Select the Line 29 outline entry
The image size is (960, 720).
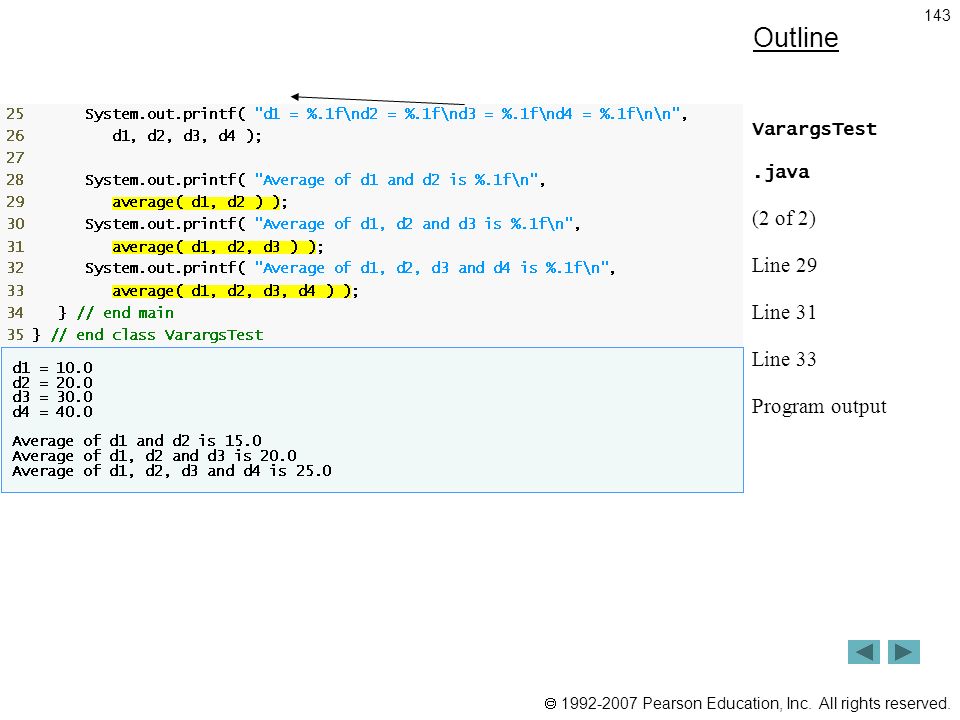(784, 265)
